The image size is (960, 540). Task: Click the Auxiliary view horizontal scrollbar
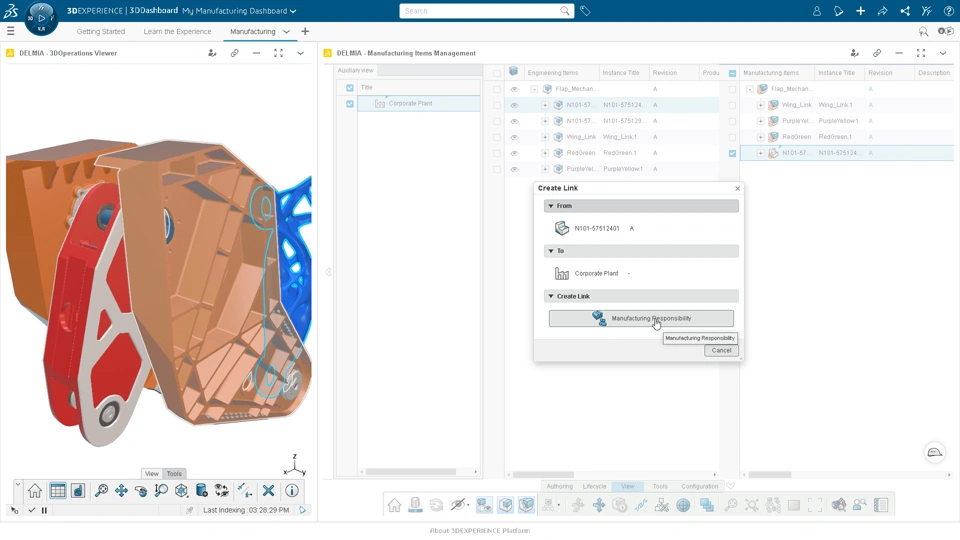click(x=411, y=472)
